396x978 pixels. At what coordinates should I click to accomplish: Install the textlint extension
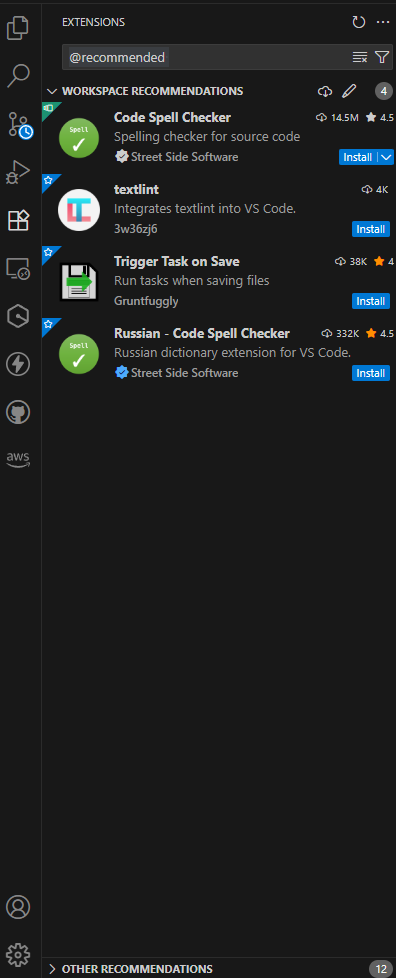tap(370, 229)
